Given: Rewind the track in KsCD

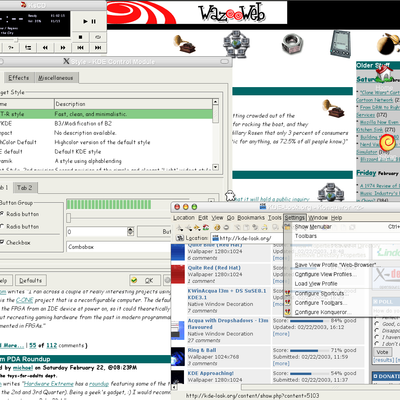Looking at the screenshot, I should (x=45, y=48).
